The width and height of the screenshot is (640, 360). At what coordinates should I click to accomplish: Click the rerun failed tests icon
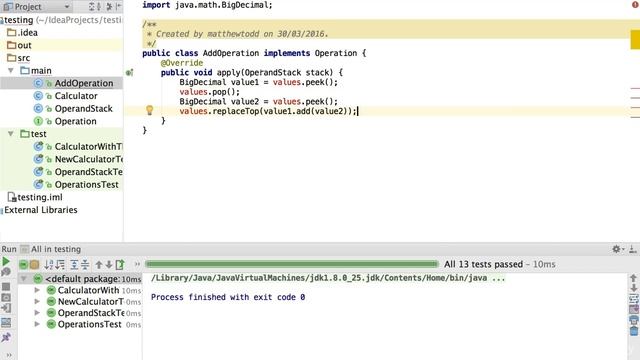point(6,272)
